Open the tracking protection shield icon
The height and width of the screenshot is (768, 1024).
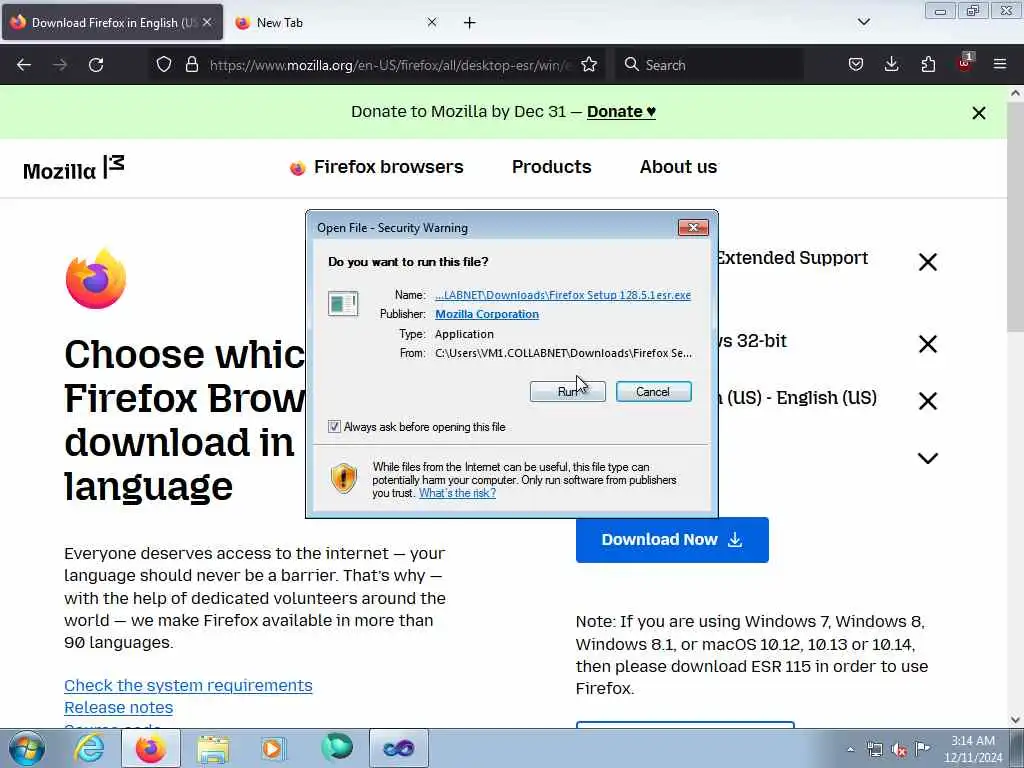[164, 65]
